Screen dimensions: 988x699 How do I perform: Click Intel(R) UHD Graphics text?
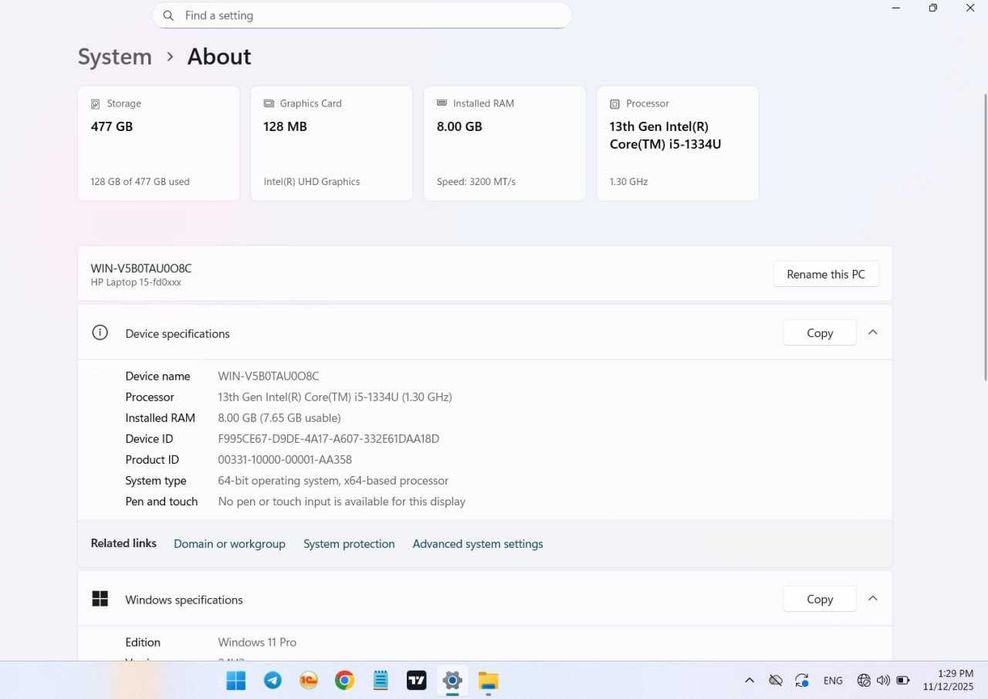pos(311,182)
